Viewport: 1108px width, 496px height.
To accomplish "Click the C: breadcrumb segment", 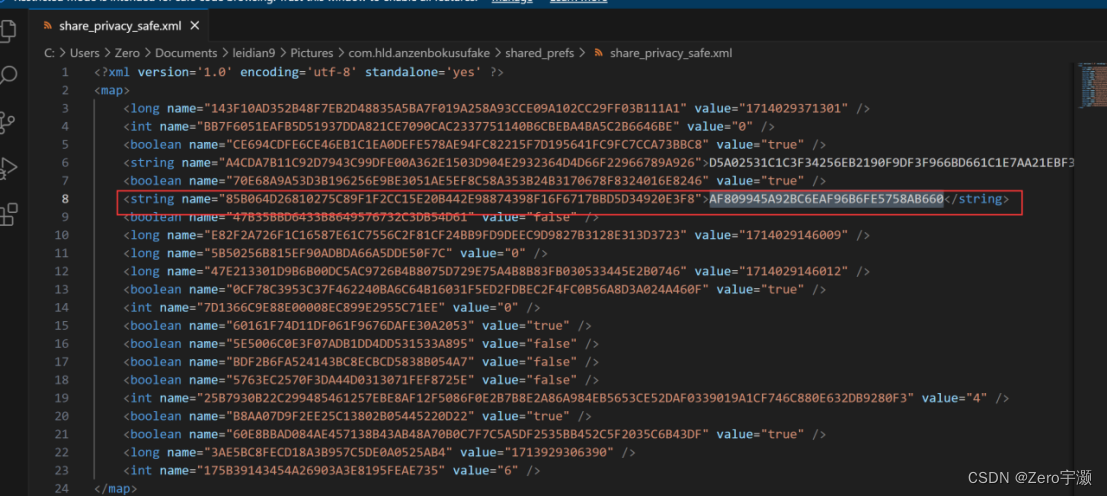I will tap(49, 53).
